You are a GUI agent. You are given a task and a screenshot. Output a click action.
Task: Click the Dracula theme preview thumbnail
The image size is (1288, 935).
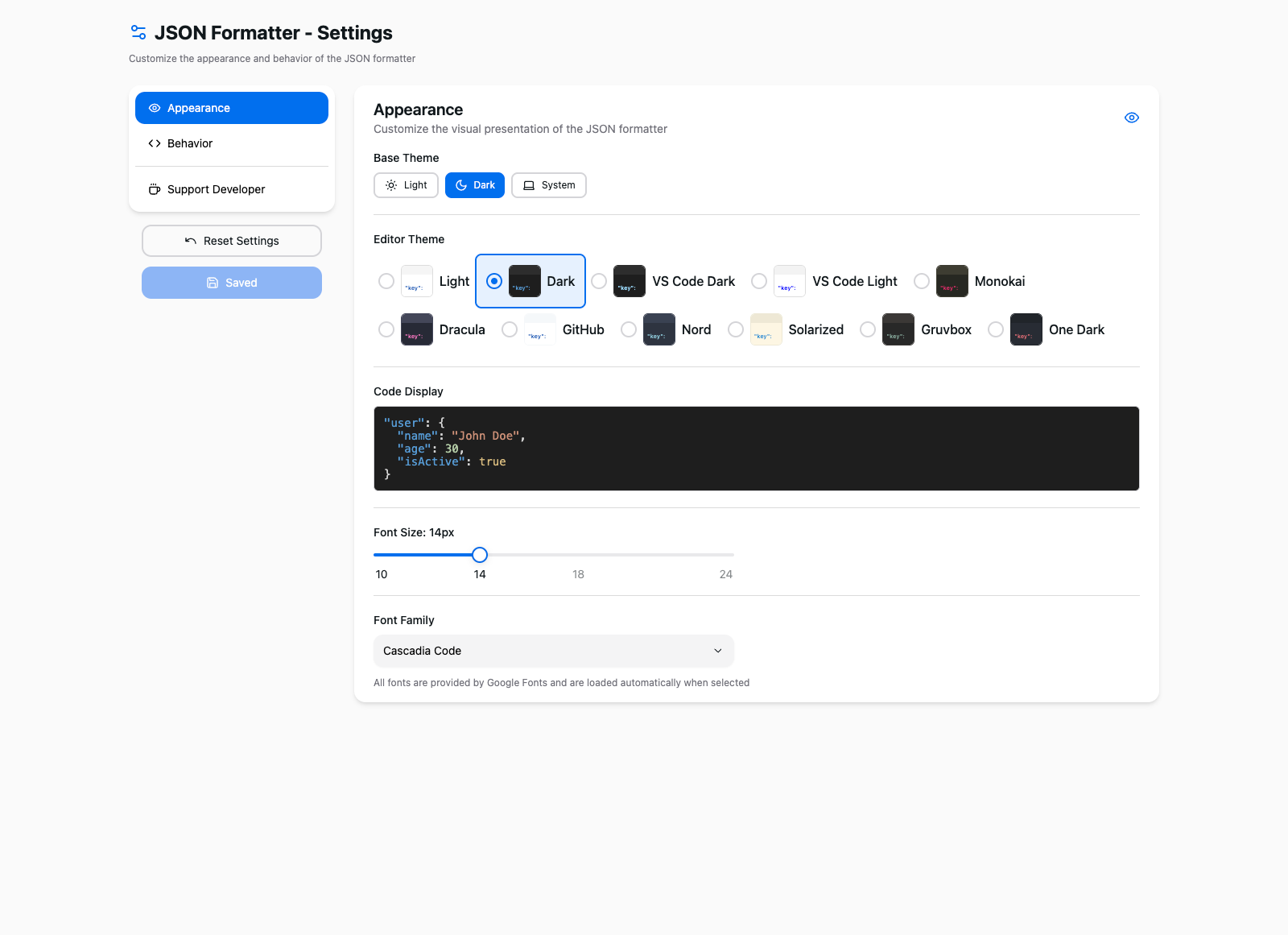417,329
